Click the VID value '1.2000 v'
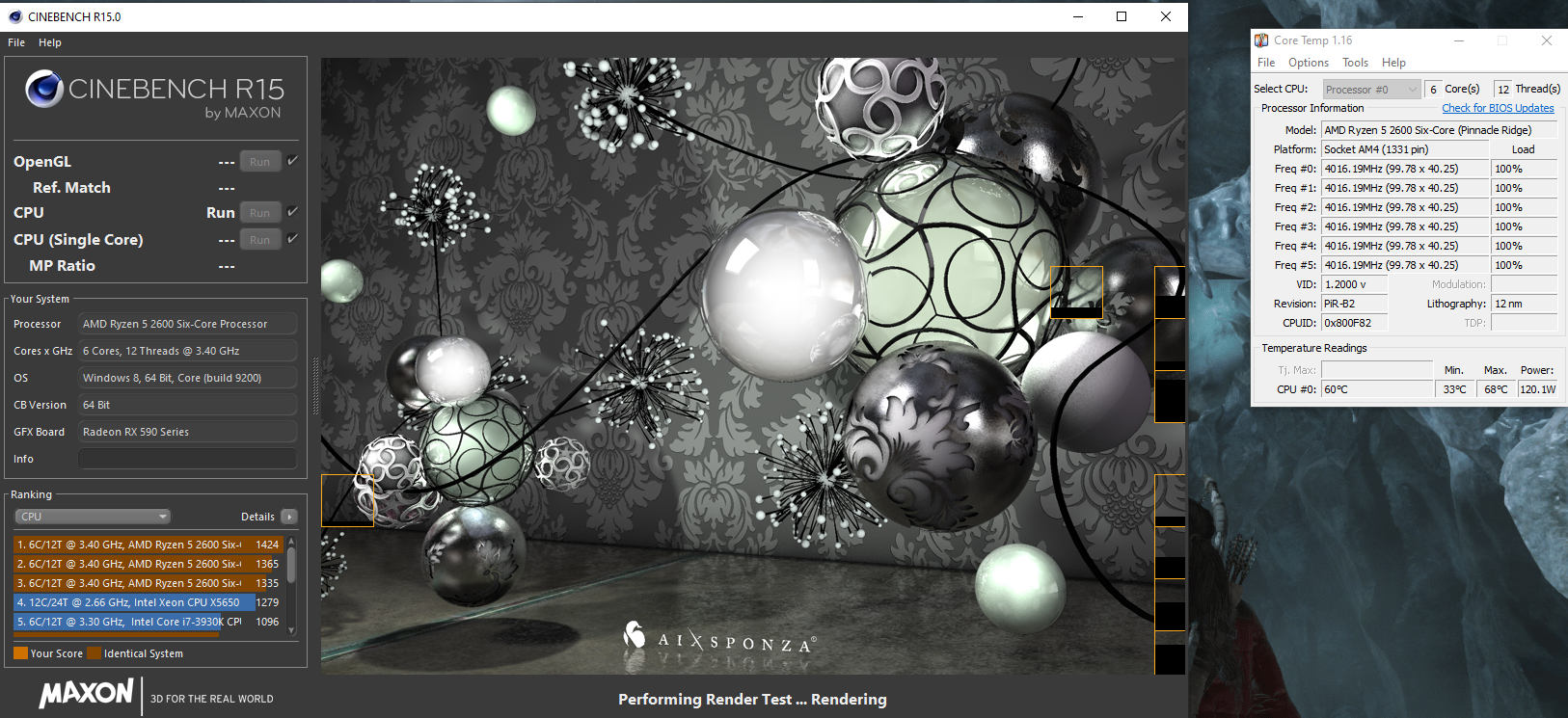 [x=1354, y=284]
